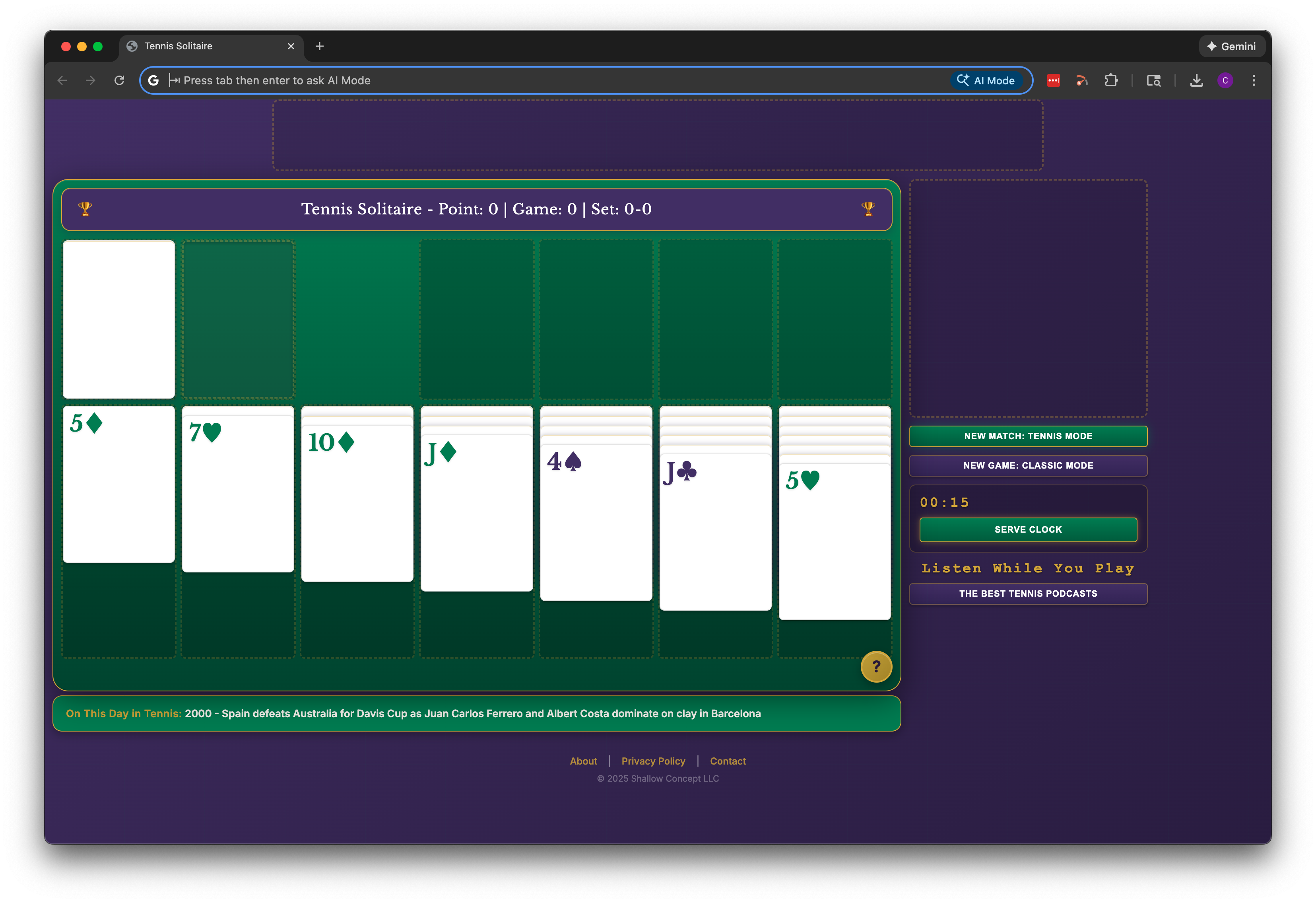Open The Best Tennis Podcasts link
Screen dimensions: 1316x903
click(x=1028, y=593)
